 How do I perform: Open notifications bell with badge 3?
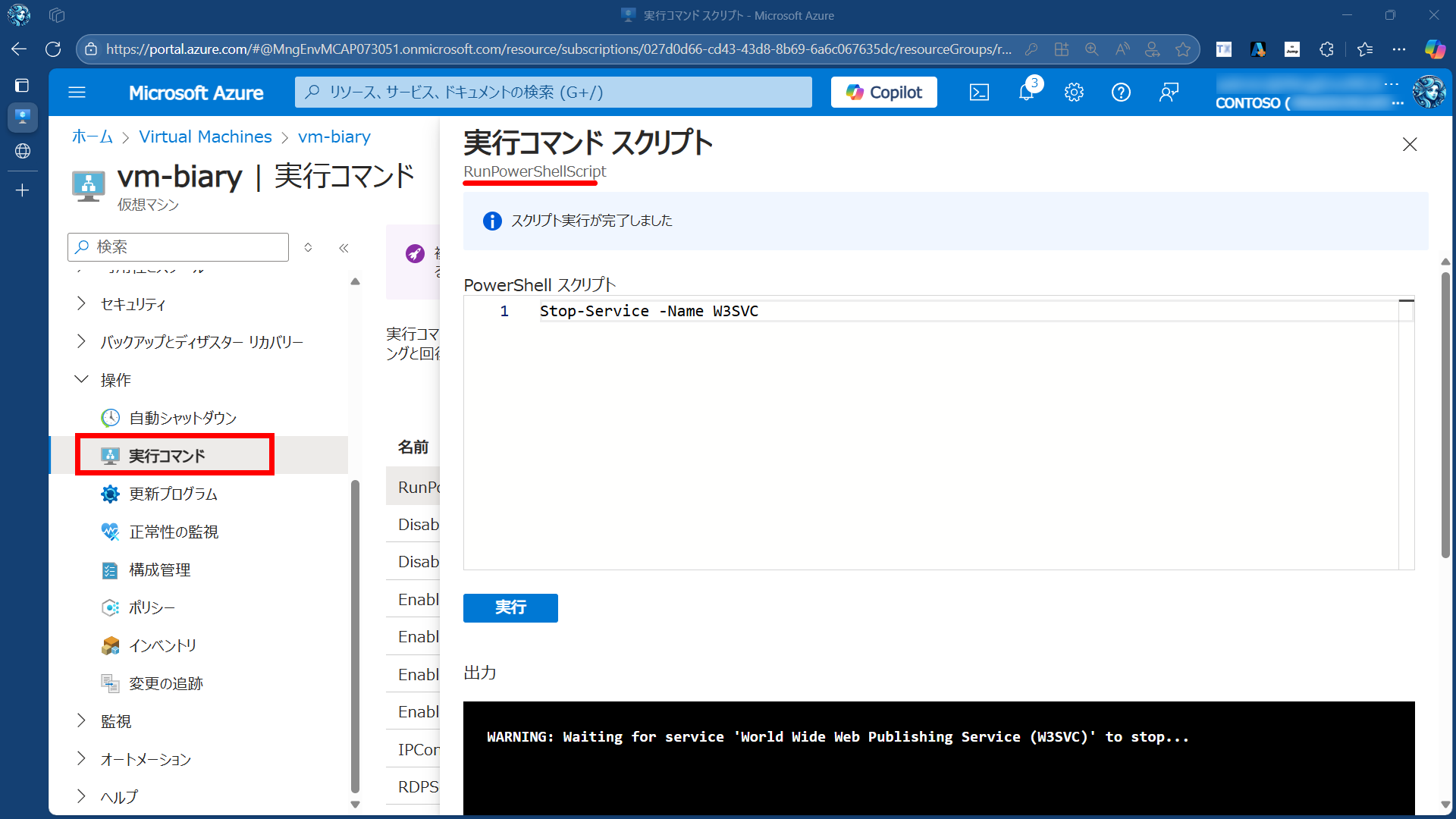[1027, 92]
